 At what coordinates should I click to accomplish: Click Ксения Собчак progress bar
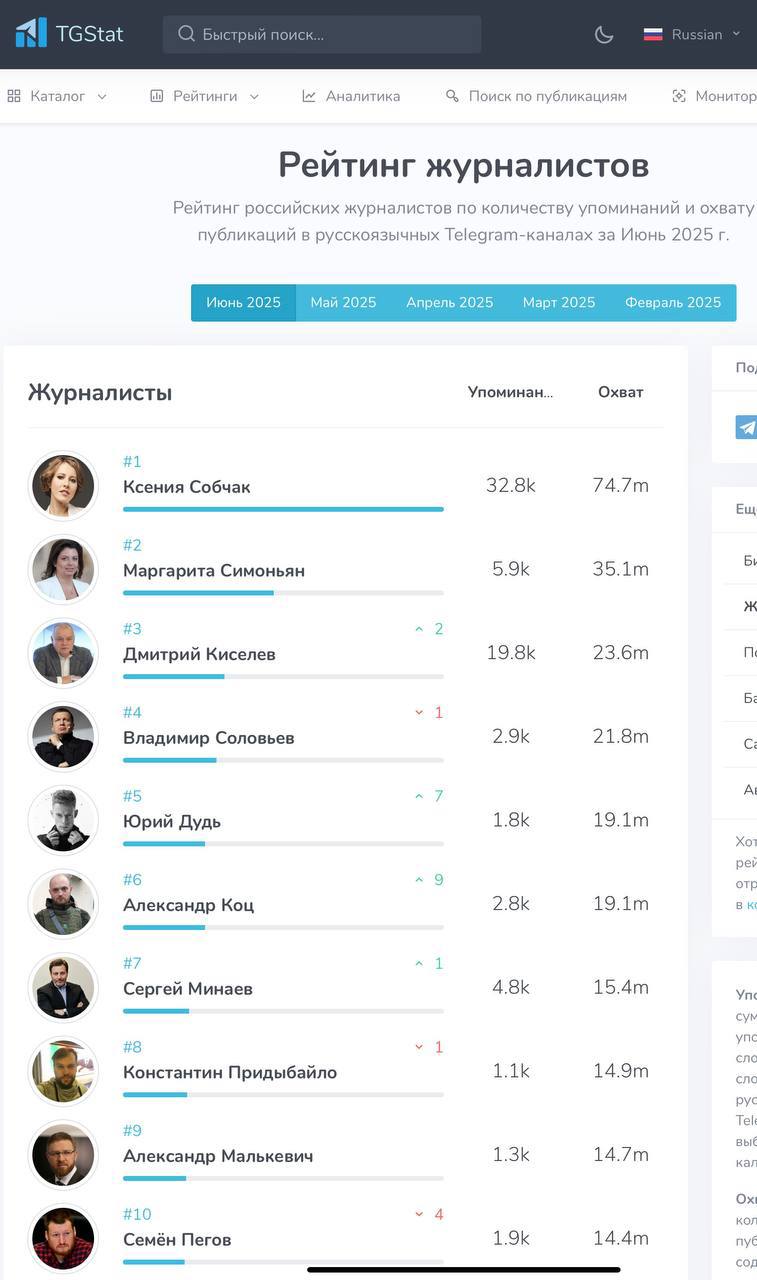click(283, 509)
